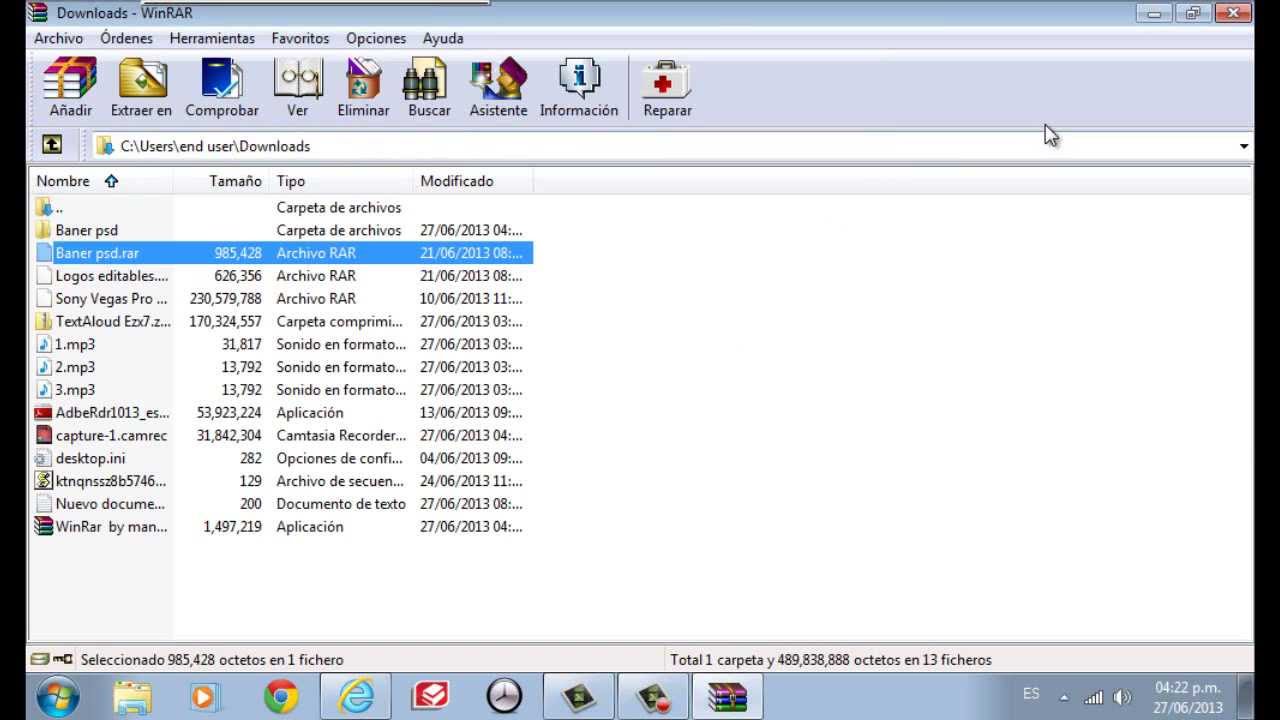The height and width of the screenshot is (720, 1280).
Task: Click Camtasia Recorder type cell
Action: coord(341,435)
